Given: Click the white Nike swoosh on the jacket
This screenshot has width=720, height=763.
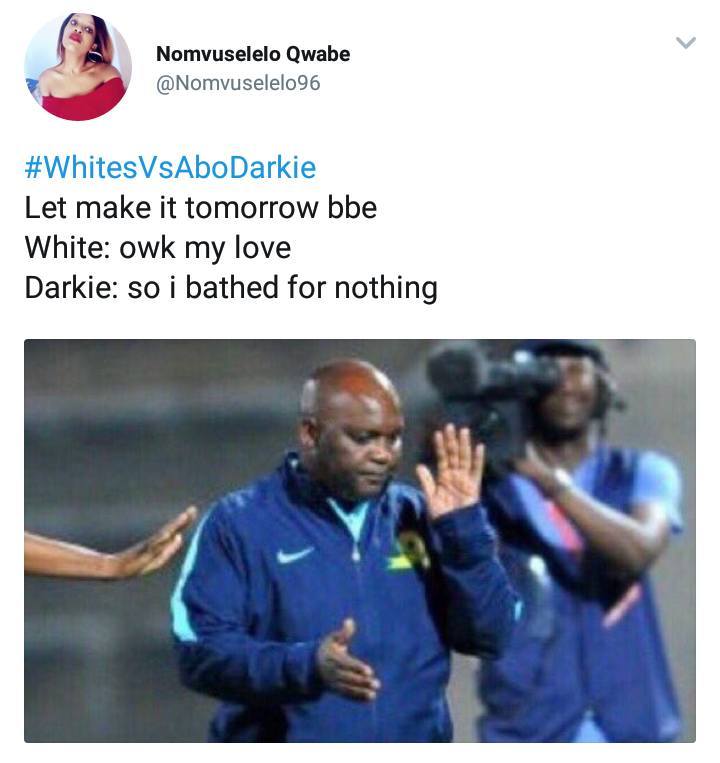Looking at the screenshot, I should pyautogui.click(x=295, y=554).
